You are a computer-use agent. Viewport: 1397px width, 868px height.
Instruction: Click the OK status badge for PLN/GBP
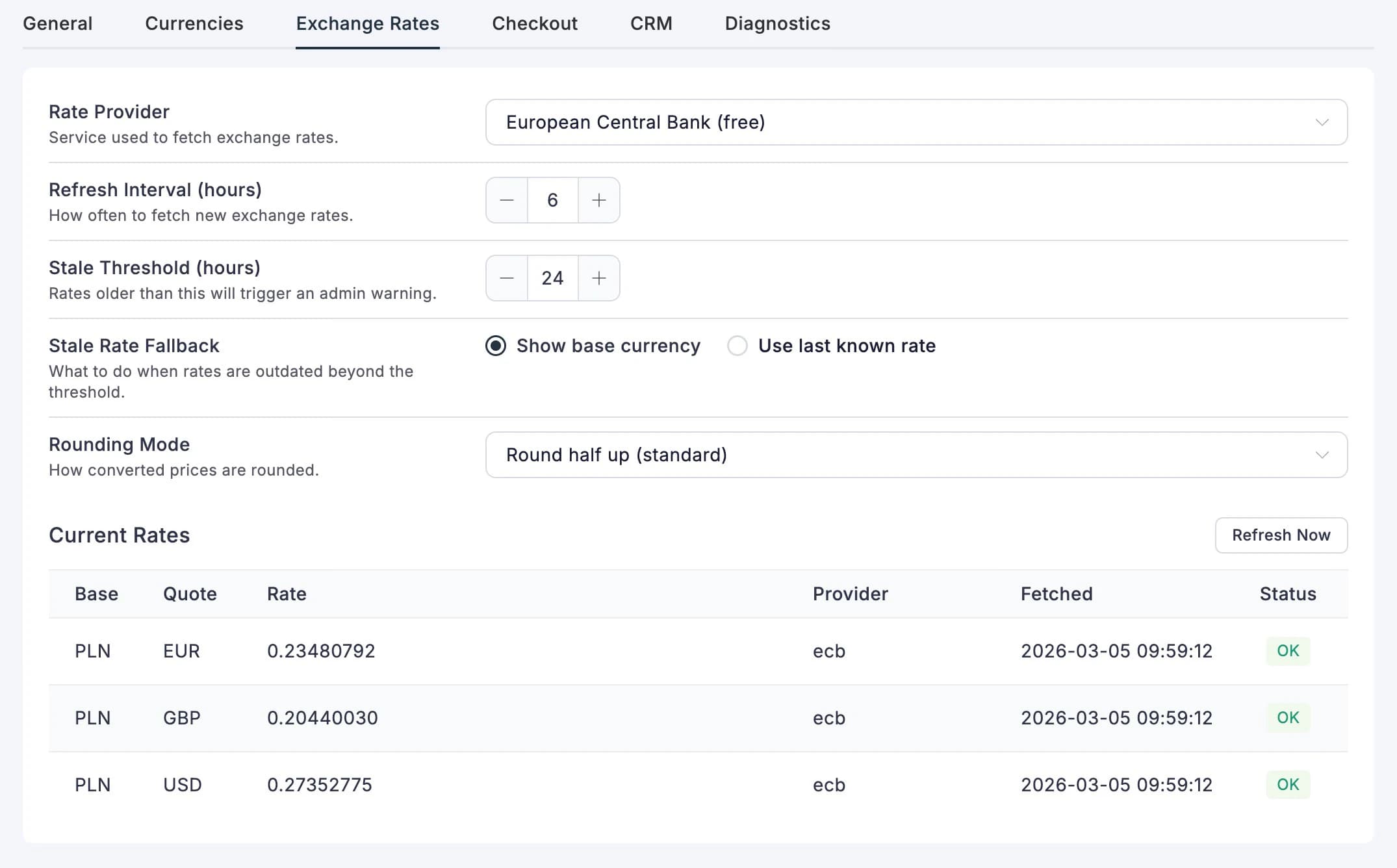click(x=1287, y=718)
